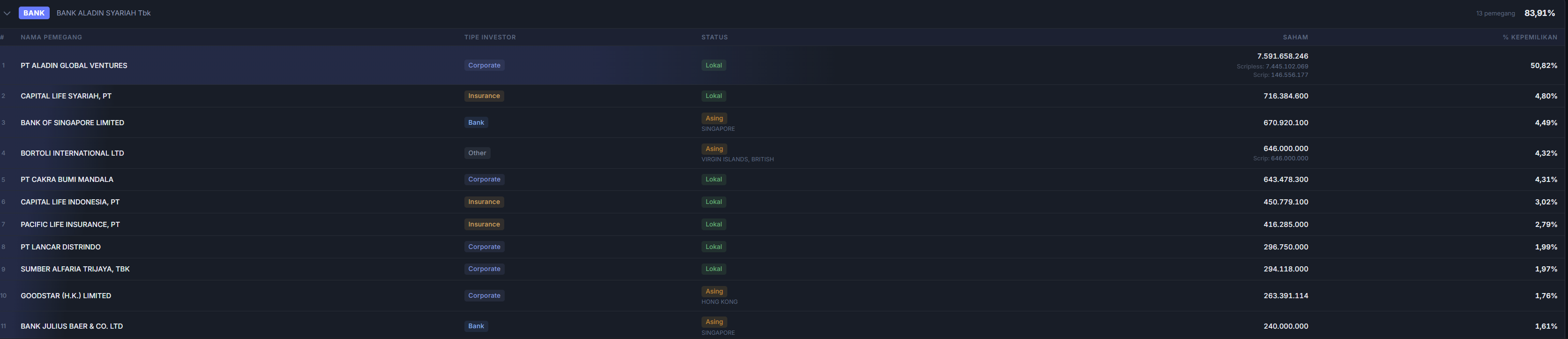1568x339 pixels.
Task: Click Lokal status badge for PT Lancar Distrindo
Action: 713,247
